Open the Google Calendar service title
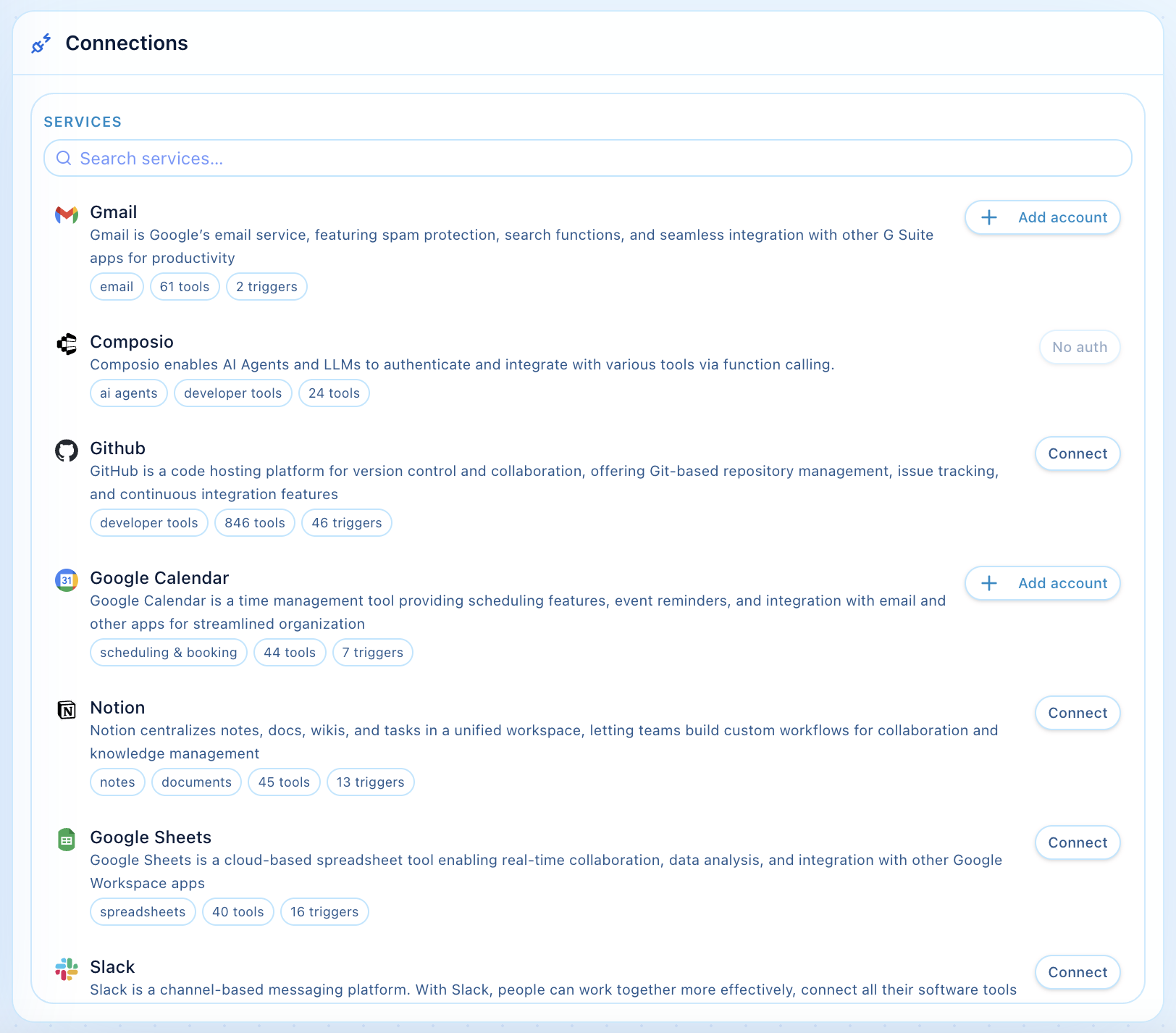This screenshot has height=1033, width=1176. (159, 578)
